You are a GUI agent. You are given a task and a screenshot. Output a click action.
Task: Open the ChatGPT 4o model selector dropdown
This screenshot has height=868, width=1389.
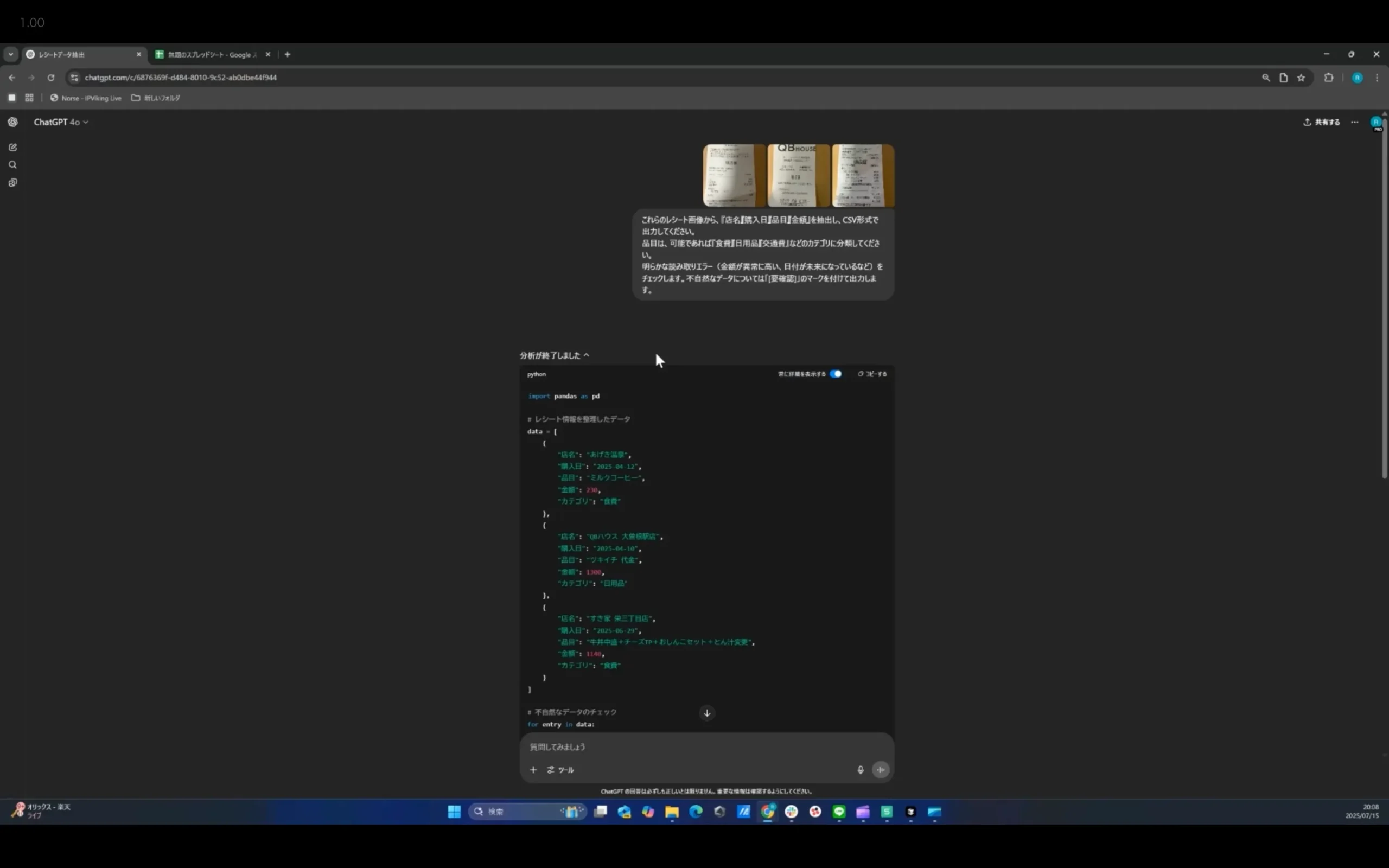(x=61, y=122)
